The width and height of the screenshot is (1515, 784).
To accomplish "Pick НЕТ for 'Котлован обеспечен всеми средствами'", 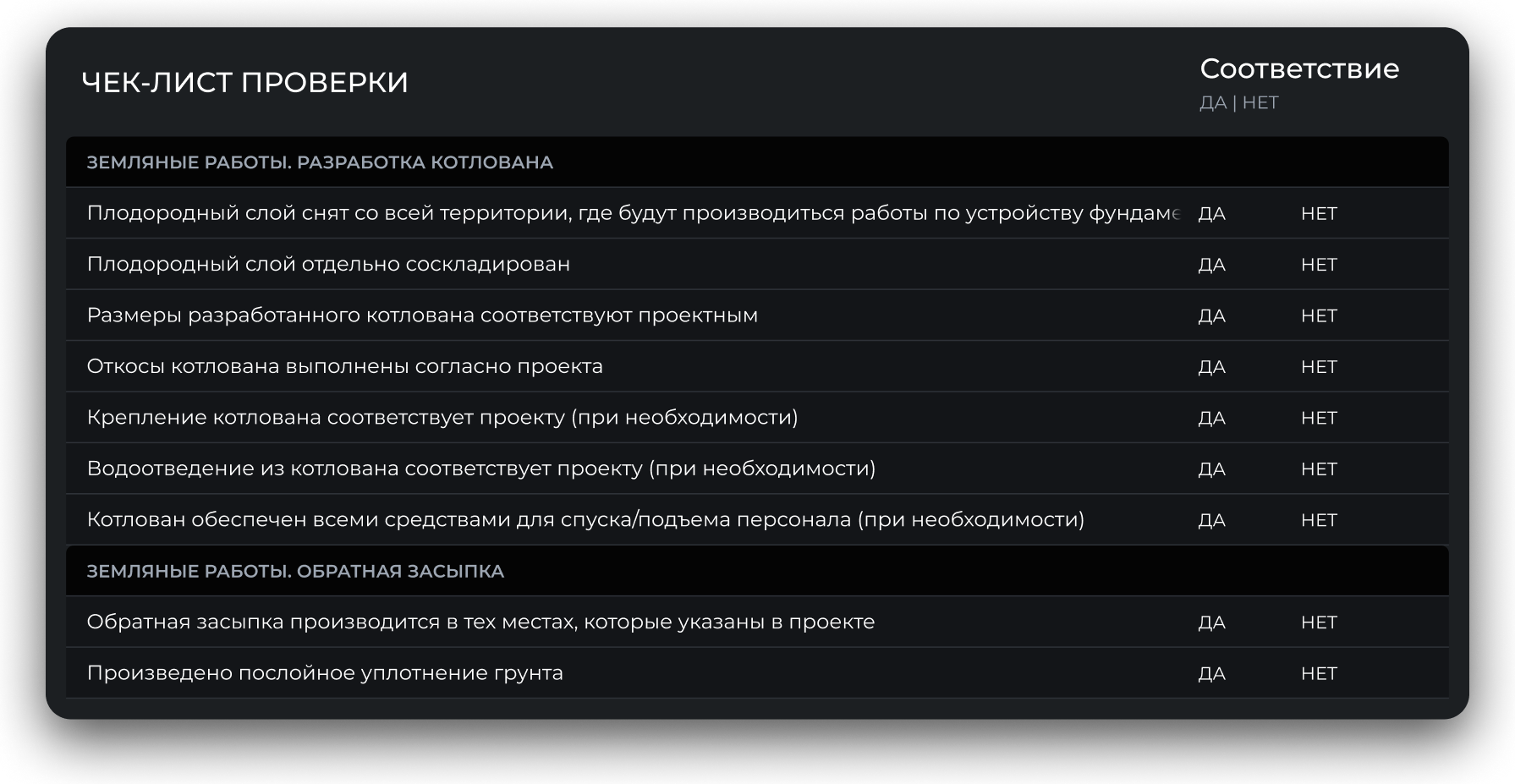I will tap(1319, 520).
